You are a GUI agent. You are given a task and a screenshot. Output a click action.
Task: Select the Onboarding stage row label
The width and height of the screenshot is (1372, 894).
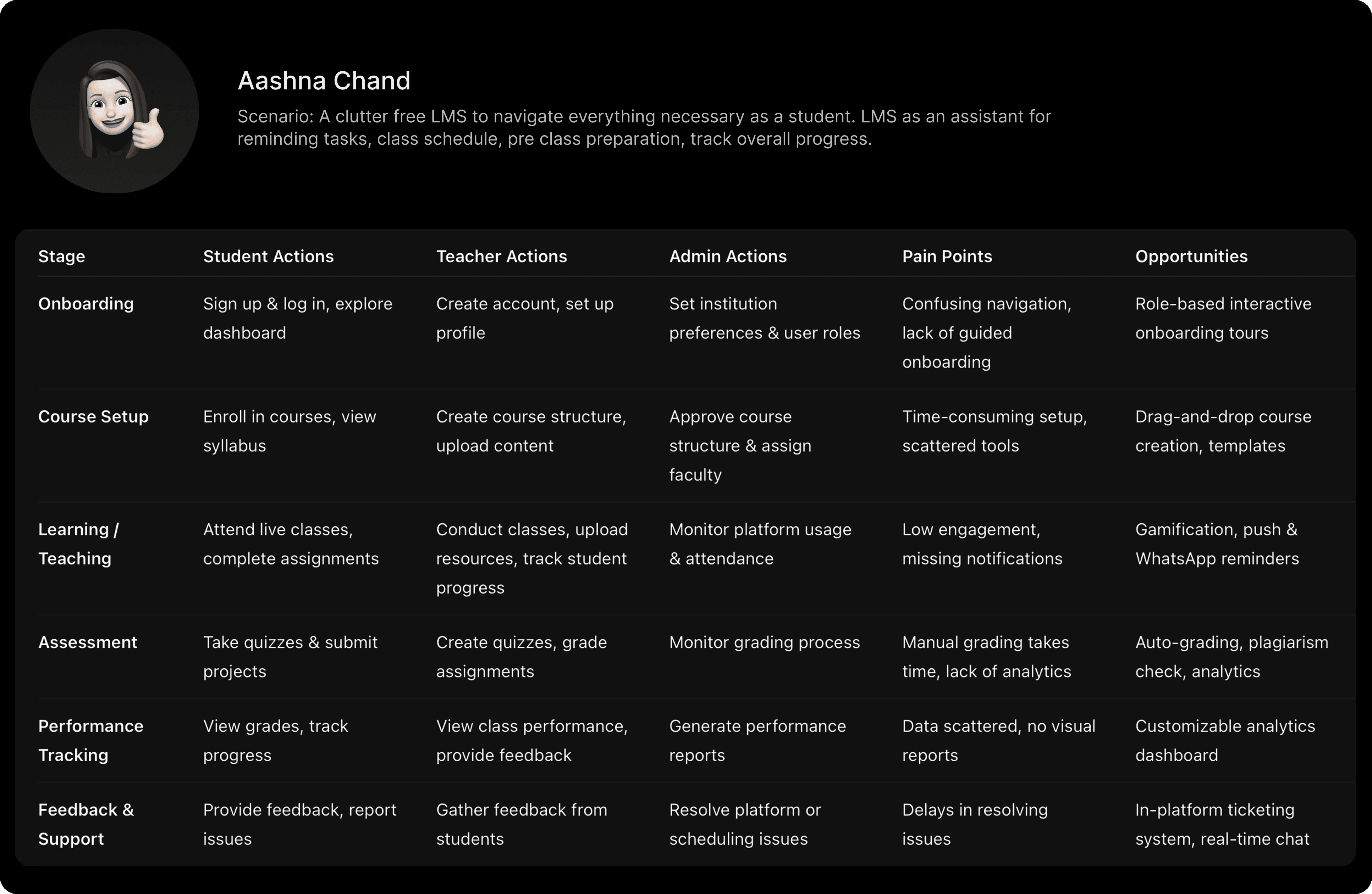coord(86,304)
